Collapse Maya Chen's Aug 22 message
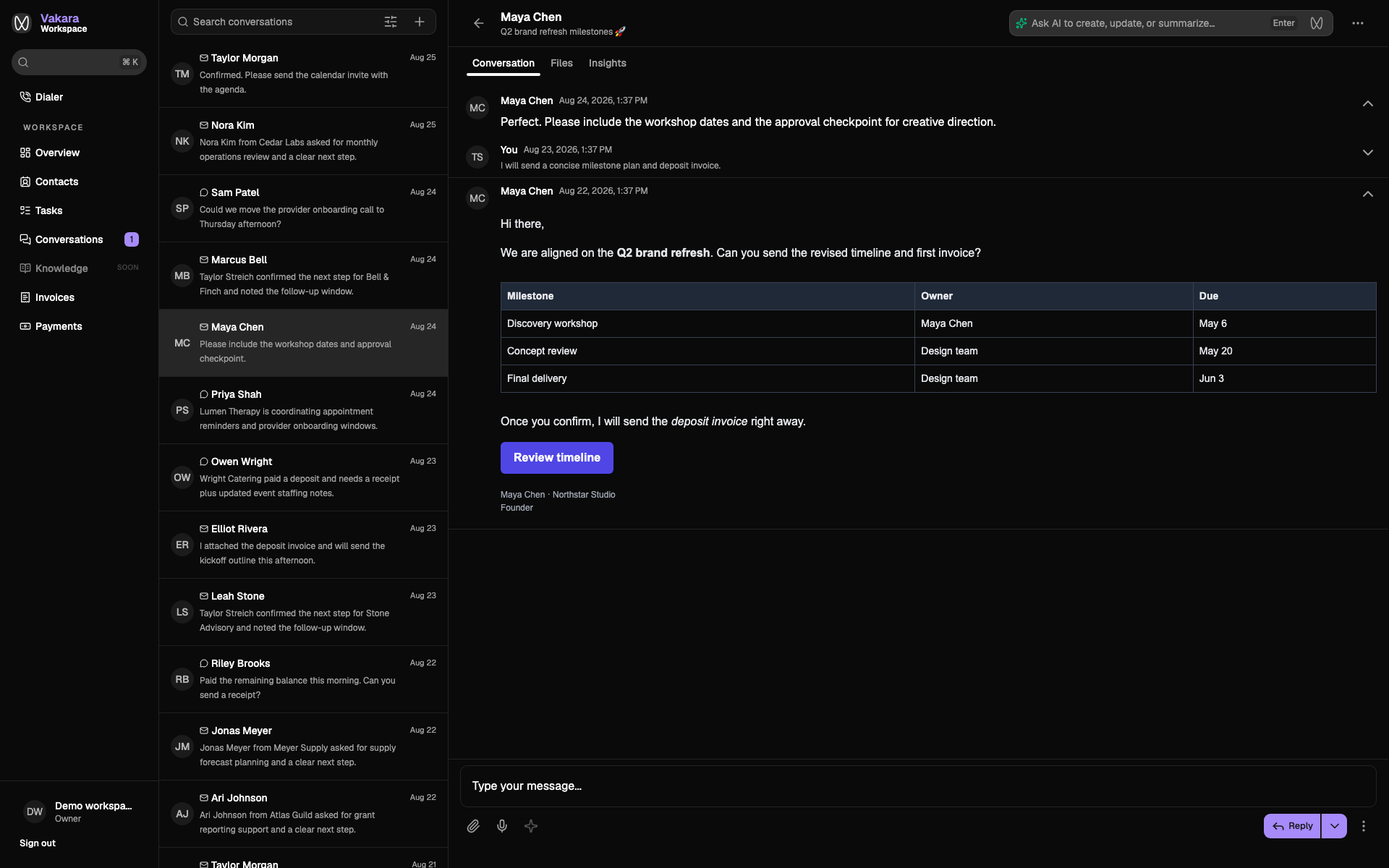The width and height of the screenshot is (1389, 868). [x=1367, y=194]
